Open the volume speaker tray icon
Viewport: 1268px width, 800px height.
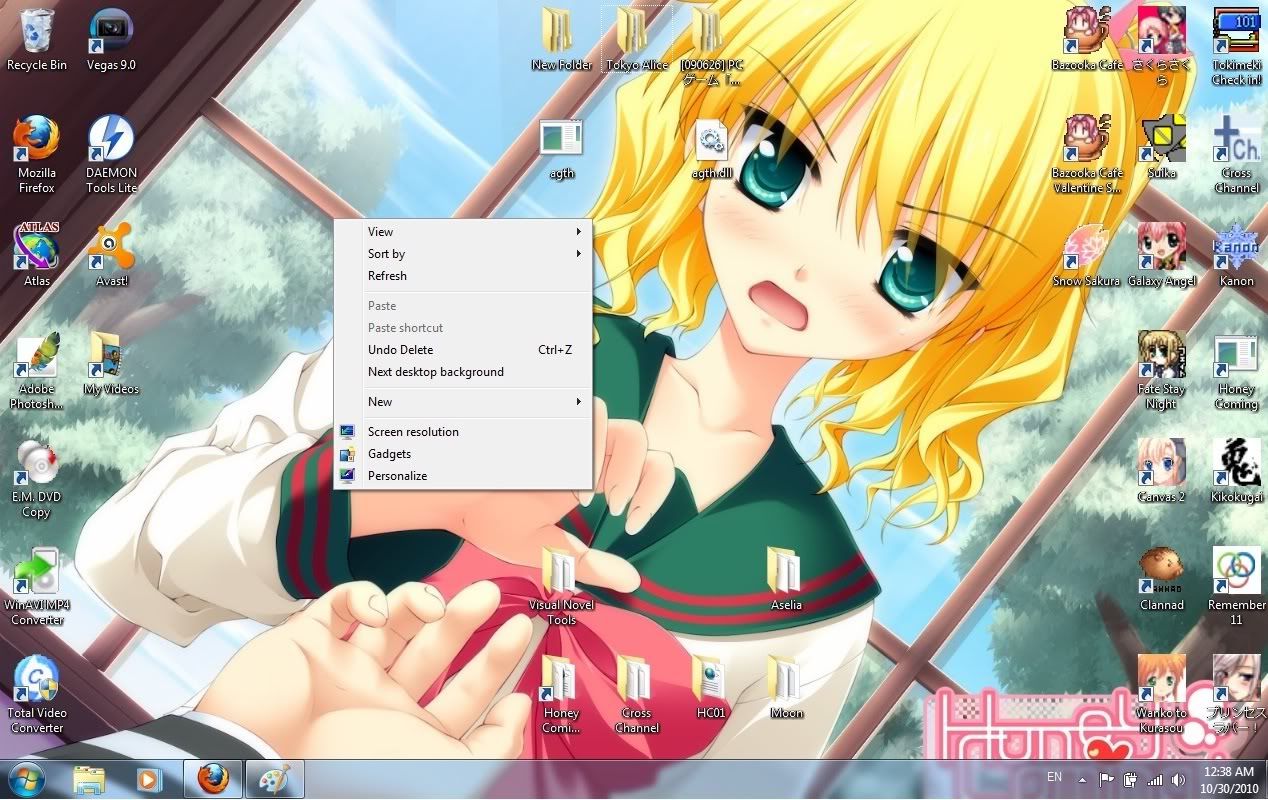[x=1179, y=780]
